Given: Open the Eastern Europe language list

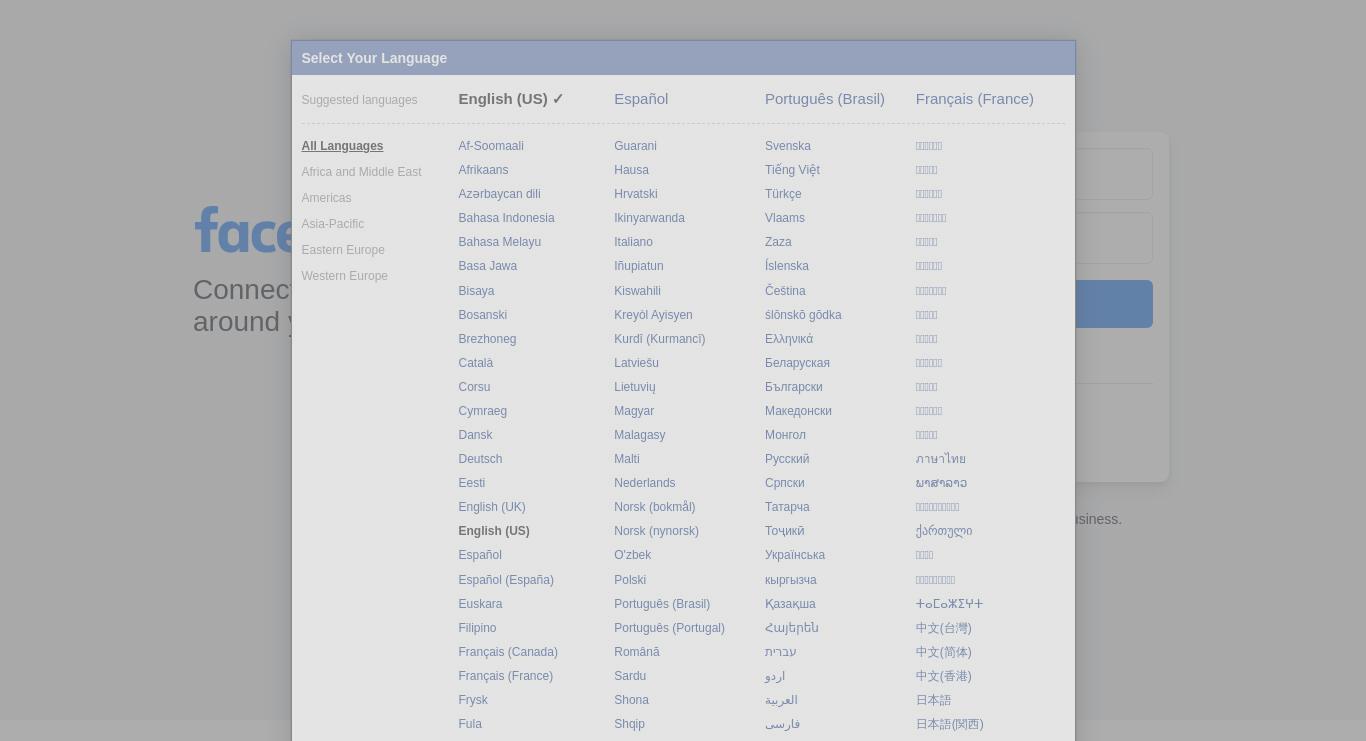Looking at the screenshot, I should [343, 250].
